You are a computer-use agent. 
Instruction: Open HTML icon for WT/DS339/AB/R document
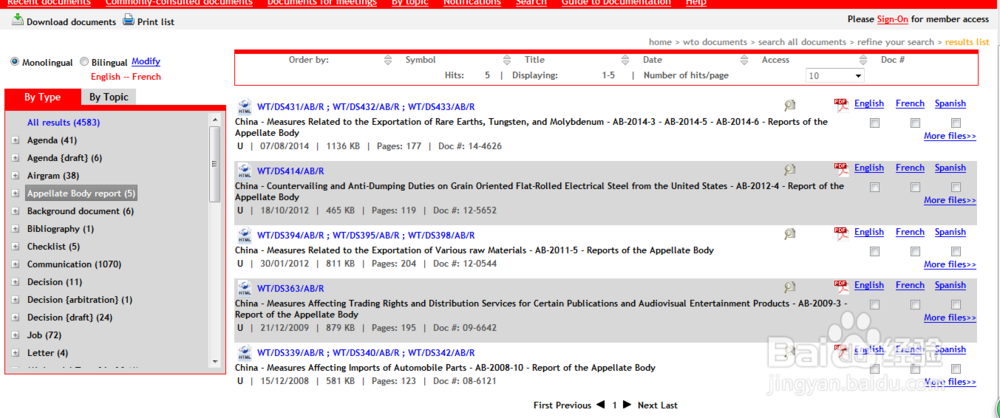(244, 352)
